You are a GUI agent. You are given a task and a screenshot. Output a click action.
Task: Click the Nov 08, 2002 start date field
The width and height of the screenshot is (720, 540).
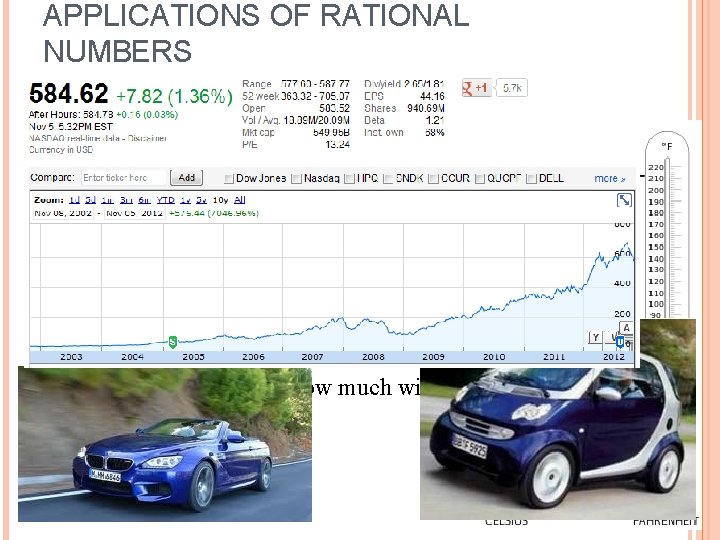coord(63,214)
